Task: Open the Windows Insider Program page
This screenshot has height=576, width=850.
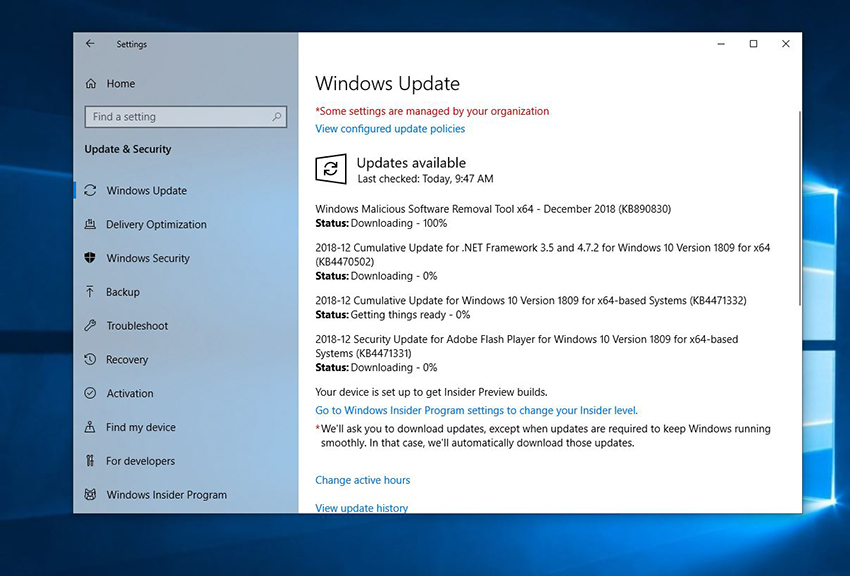Action: click(166, 495)
